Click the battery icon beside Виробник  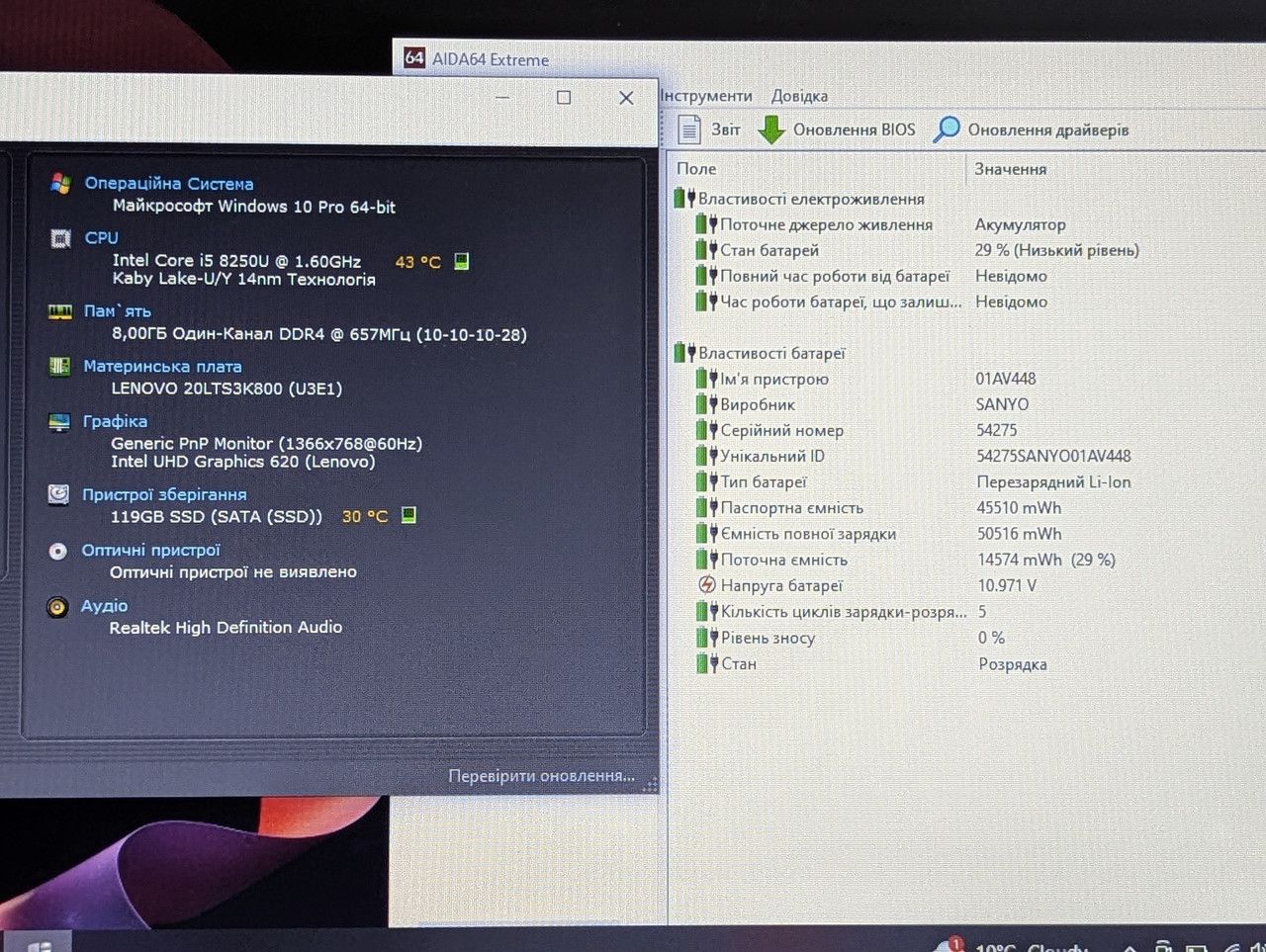coord(706,404)
